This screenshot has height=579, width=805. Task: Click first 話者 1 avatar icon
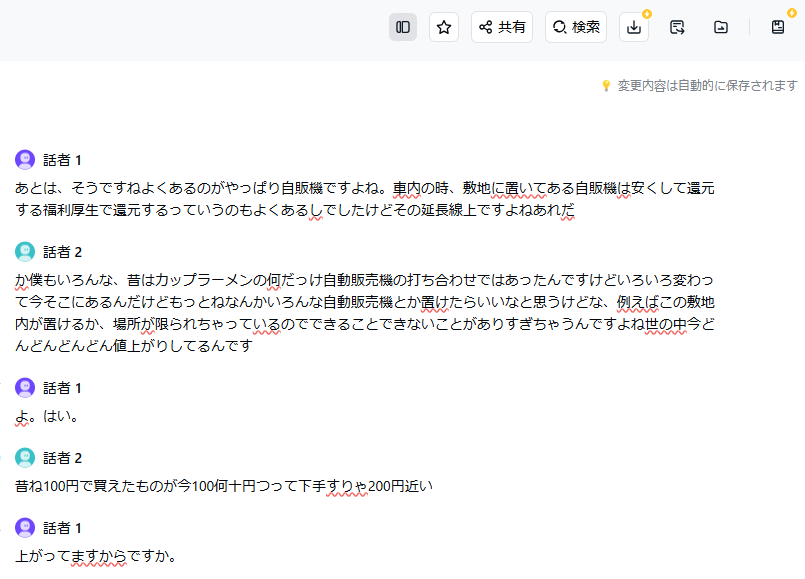tap(25, 160)
